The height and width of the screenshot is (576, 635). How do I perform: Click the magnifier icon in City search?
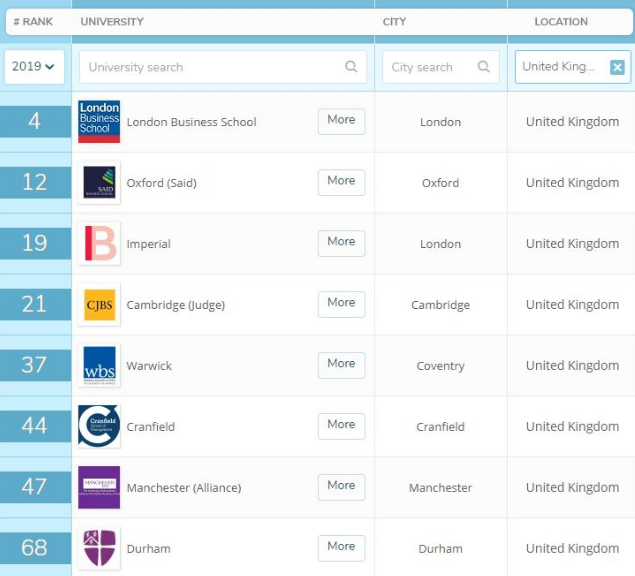click(x=484, y=67)
